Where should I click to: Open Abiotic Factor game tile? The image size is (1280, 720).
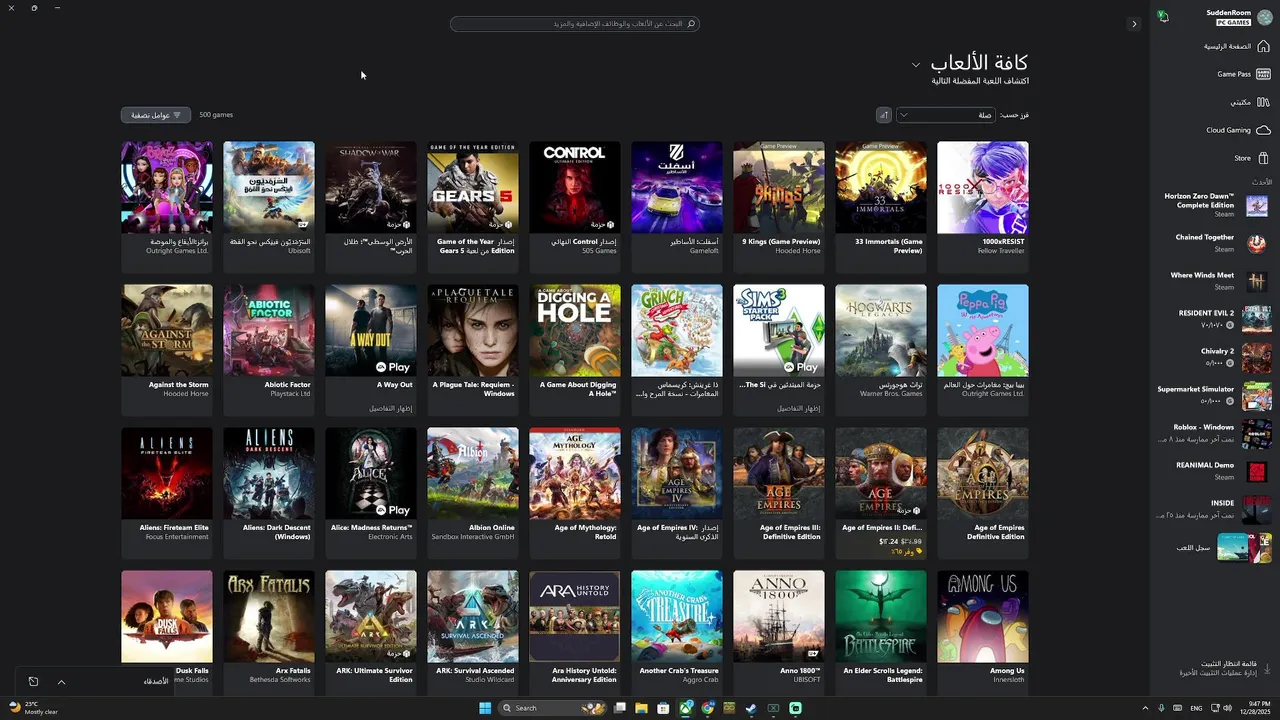tap(269, 349)
